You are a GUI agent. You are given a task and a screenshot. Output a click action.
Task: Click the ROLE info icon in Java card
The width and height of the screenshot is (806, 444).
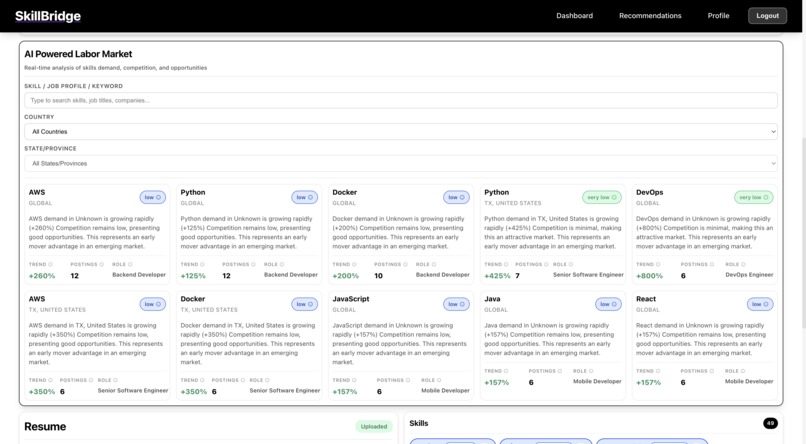click(591, 371)
